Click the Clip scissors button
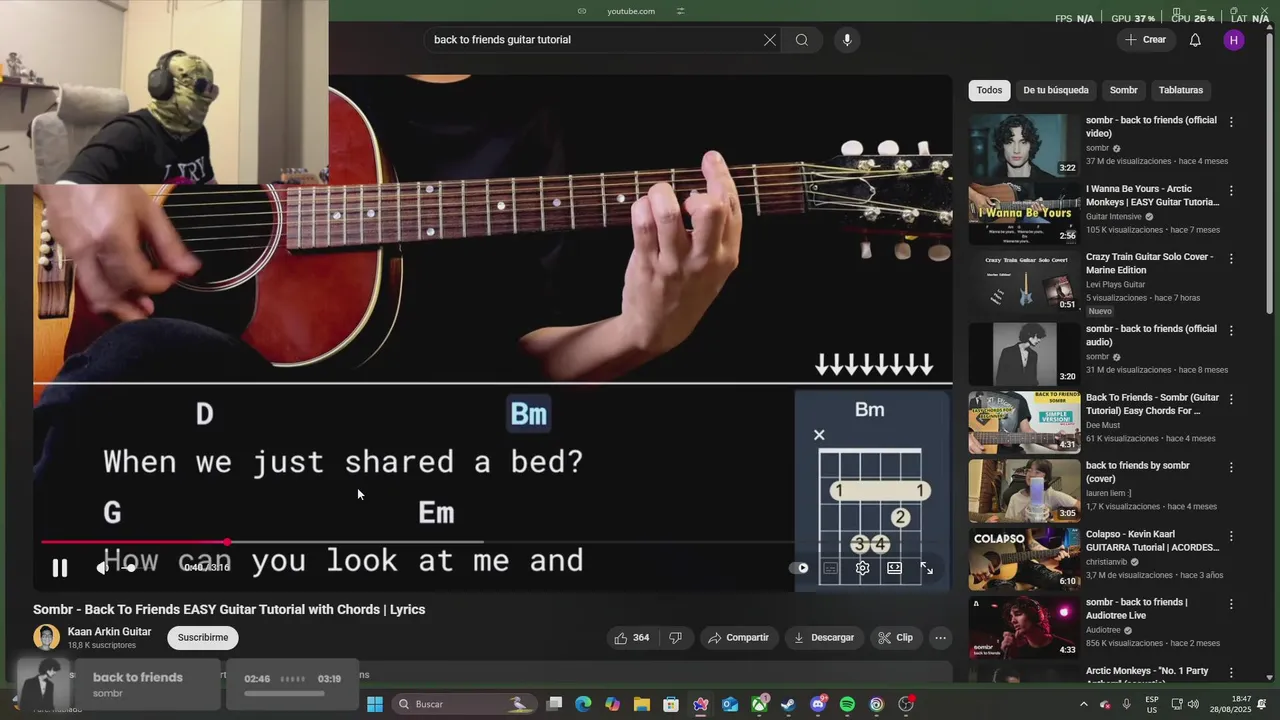 [895, 638]
